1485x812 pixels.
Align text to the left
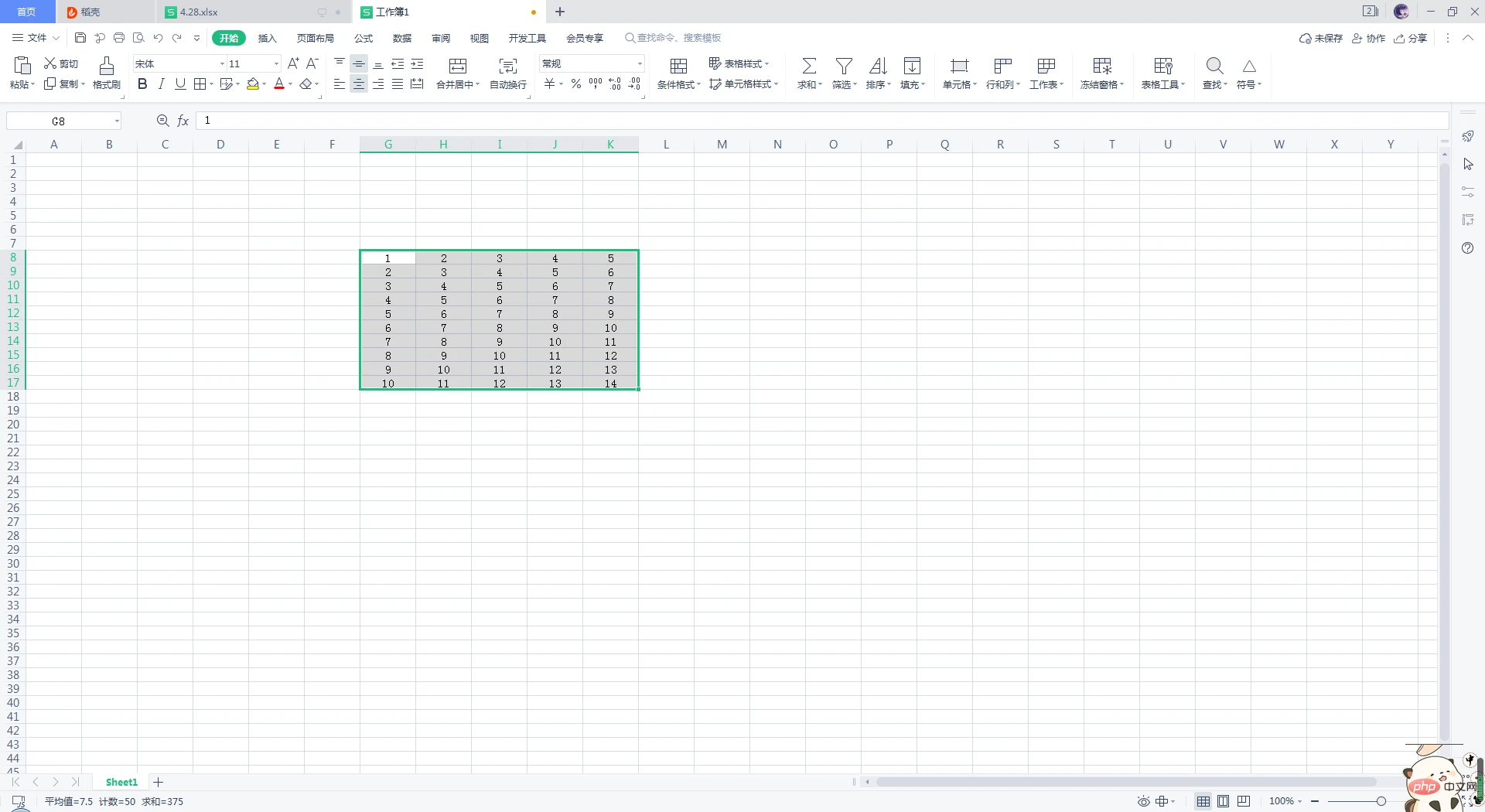pos(340,84)
